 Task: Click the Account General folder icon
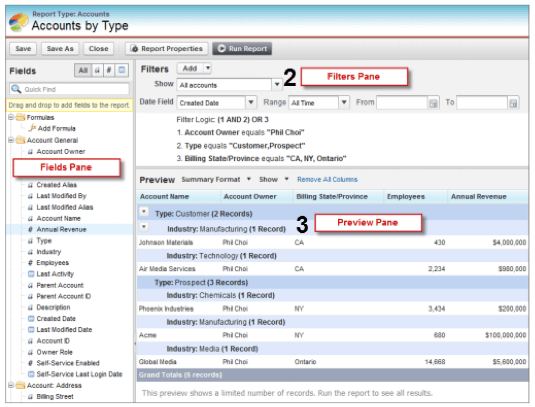pyautogui.click(x=20, y=140)
